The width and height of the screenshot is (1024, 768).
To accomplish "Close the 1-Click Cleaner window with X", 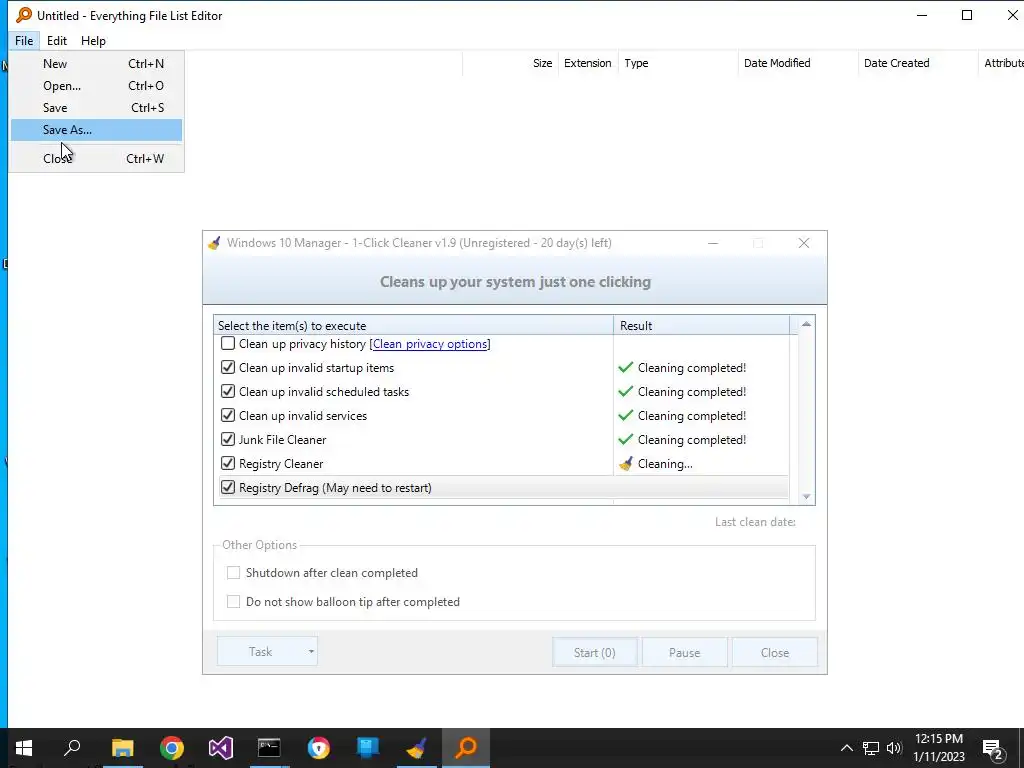I will pyautogui.click(x=804, y=243).
